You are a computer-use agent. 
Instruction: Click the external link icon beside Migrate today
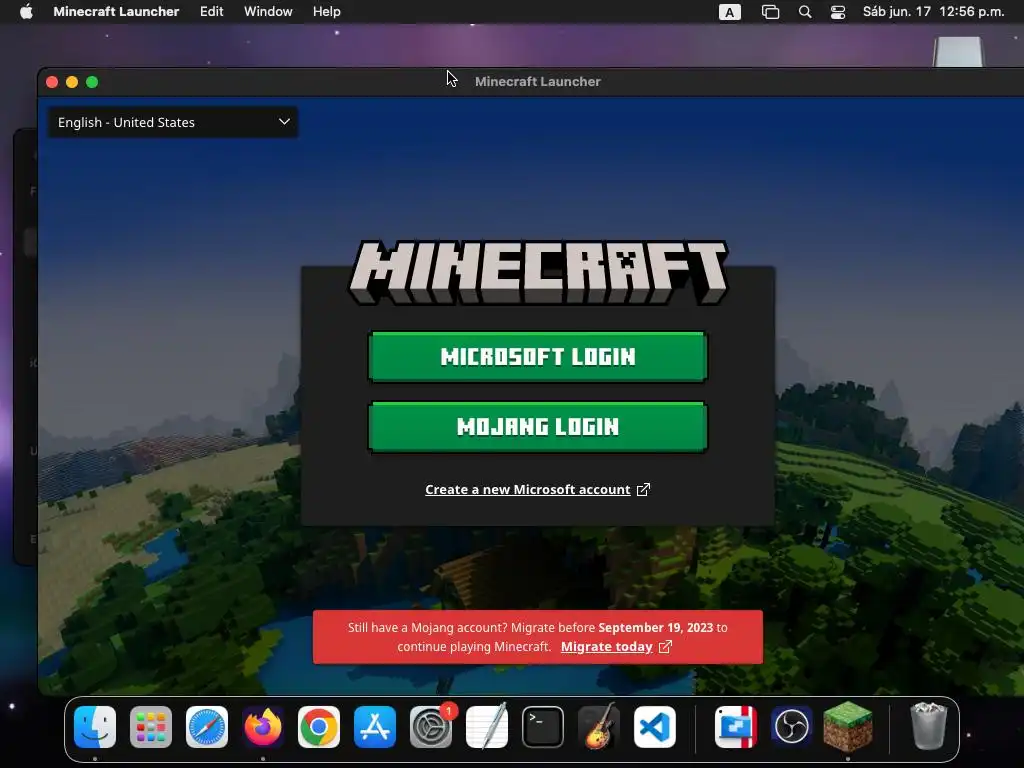(x=665, y=647)
